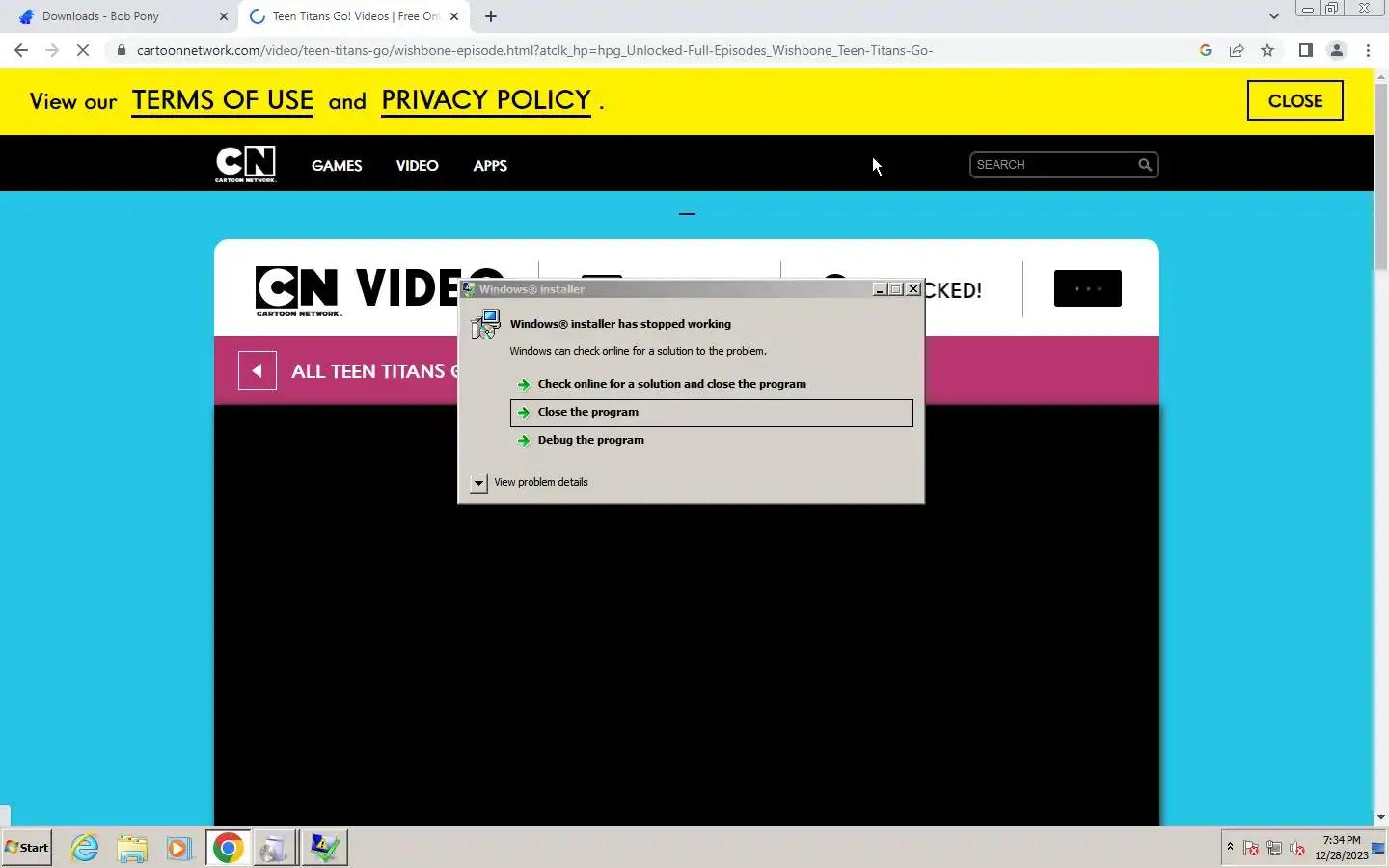The height and width of the screenshot is (868, 1389).
Task: Click the black three-dots button
Action: [x=1087, y=288]
